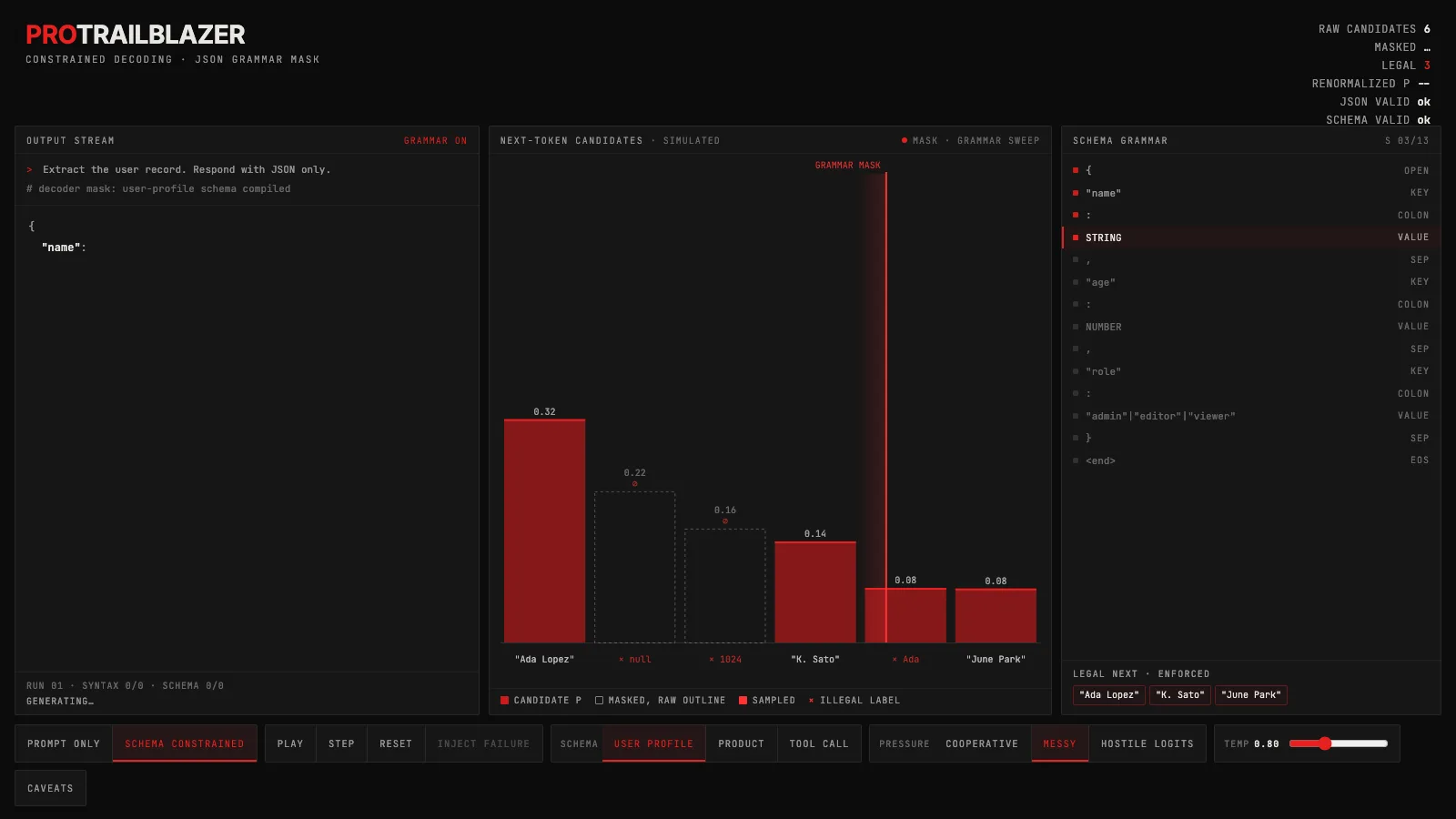This screenshot has height=819, width=1456.
Task: Click the Renormalized P stat
Action: coord(1370,84)
